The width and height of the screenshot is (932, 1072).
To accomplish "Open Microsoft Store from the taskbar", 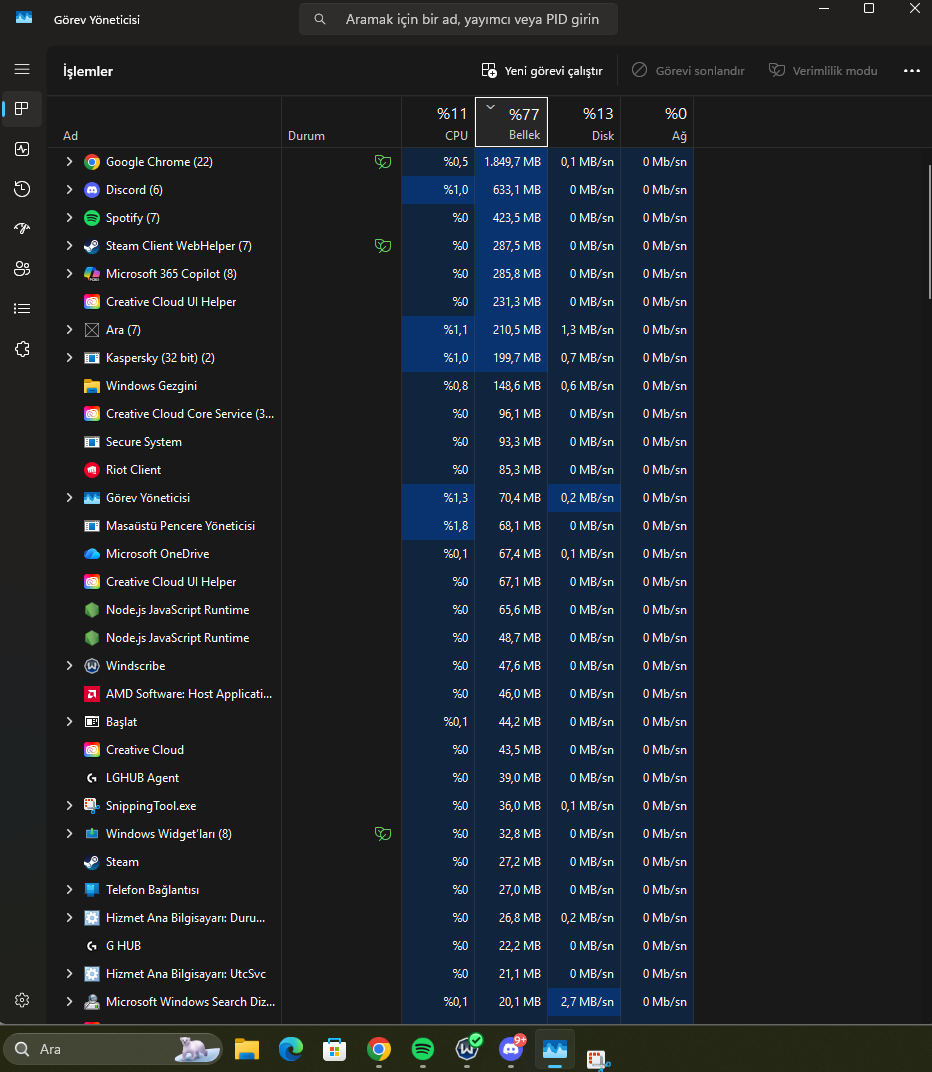I will [x=334, y=1049].
